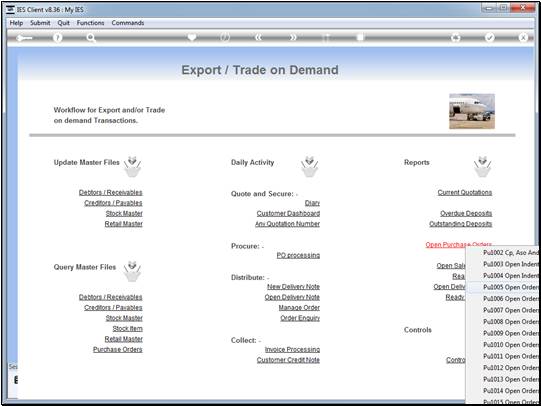Click the Current Quotations report link
This screenshot has width=541, height=406.
coord(465,192)
